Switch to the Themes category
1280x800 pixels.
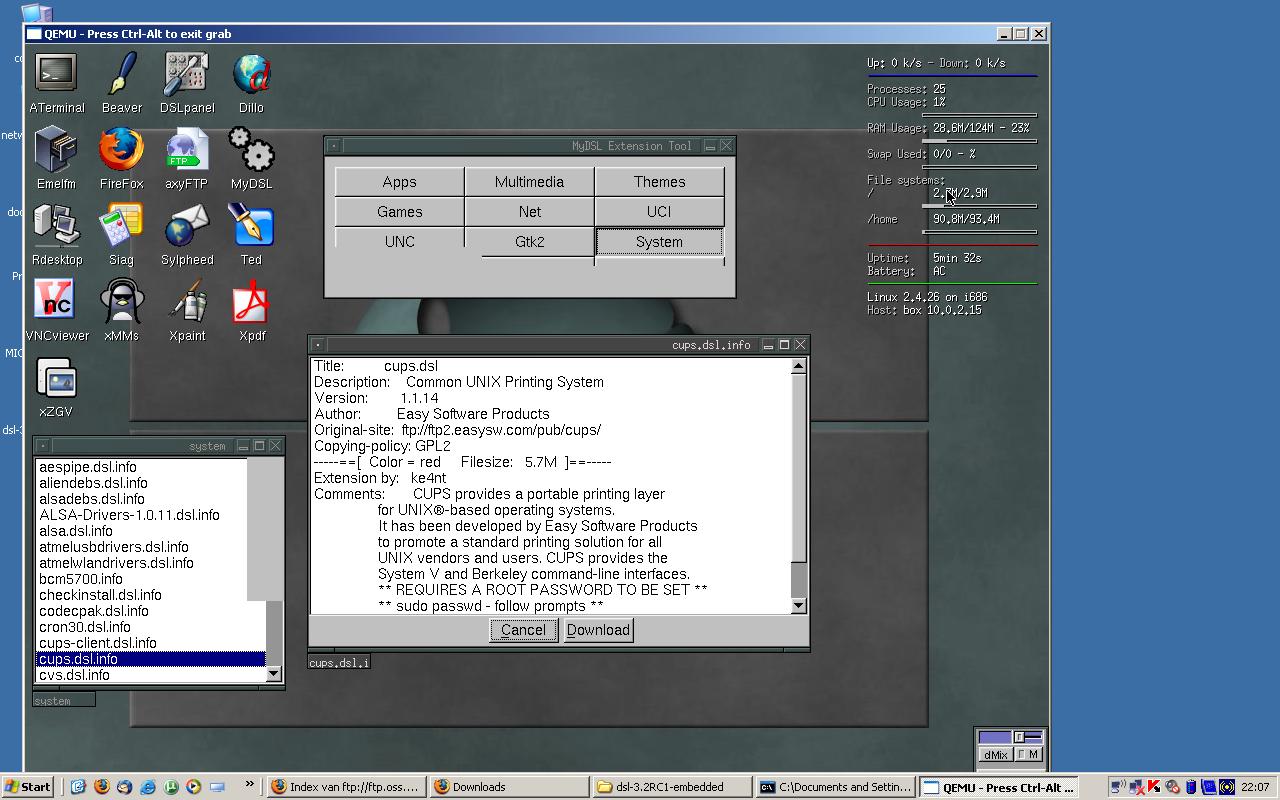tap(659, 182)
